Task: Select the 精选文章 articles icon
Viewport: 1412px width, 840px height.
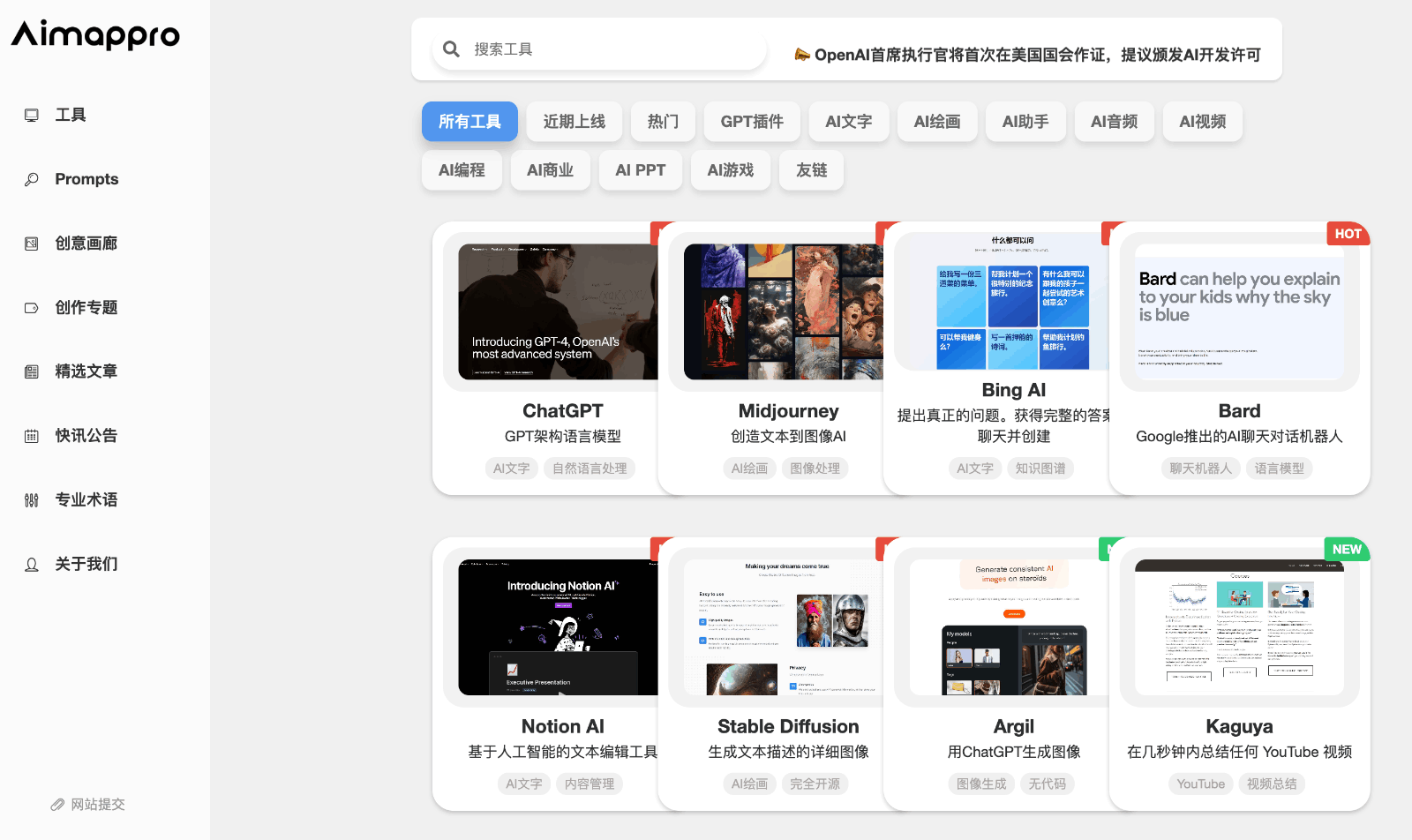Action: [32, 371]
